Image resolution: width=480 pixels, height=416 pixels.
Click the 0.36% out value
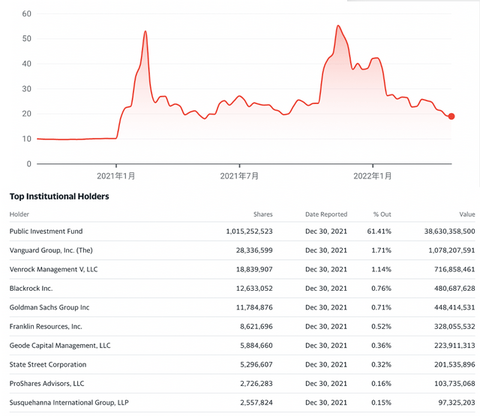381,345
